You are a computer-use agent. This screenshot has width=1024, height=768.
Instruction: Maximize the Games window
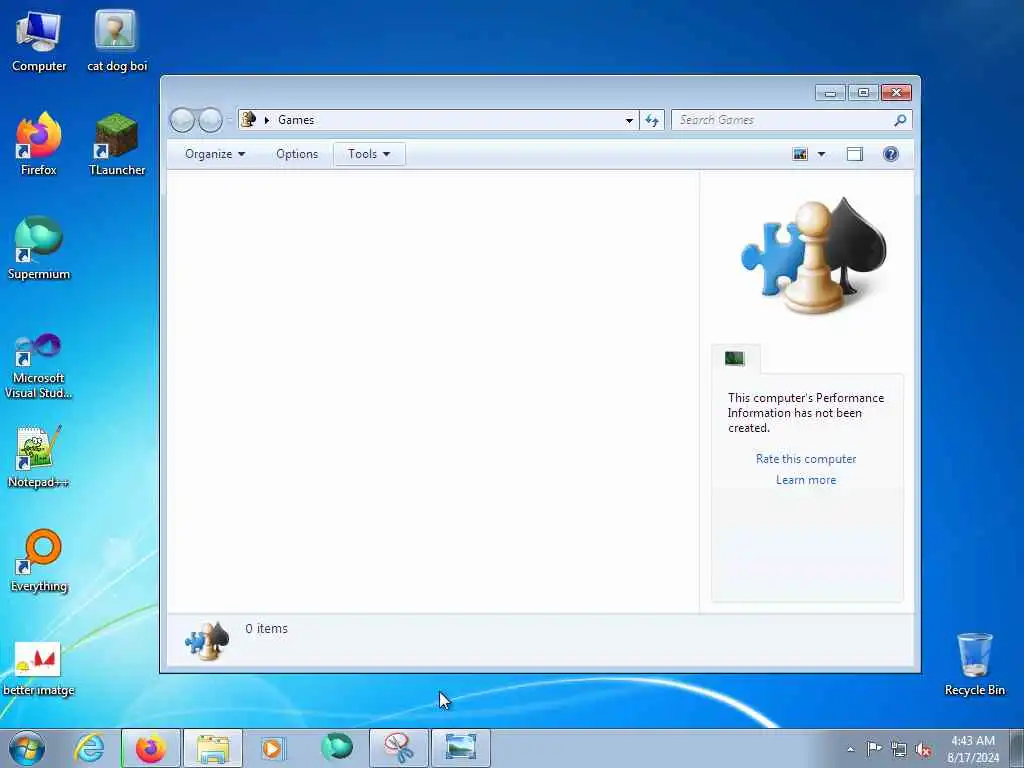coord(863,93)
